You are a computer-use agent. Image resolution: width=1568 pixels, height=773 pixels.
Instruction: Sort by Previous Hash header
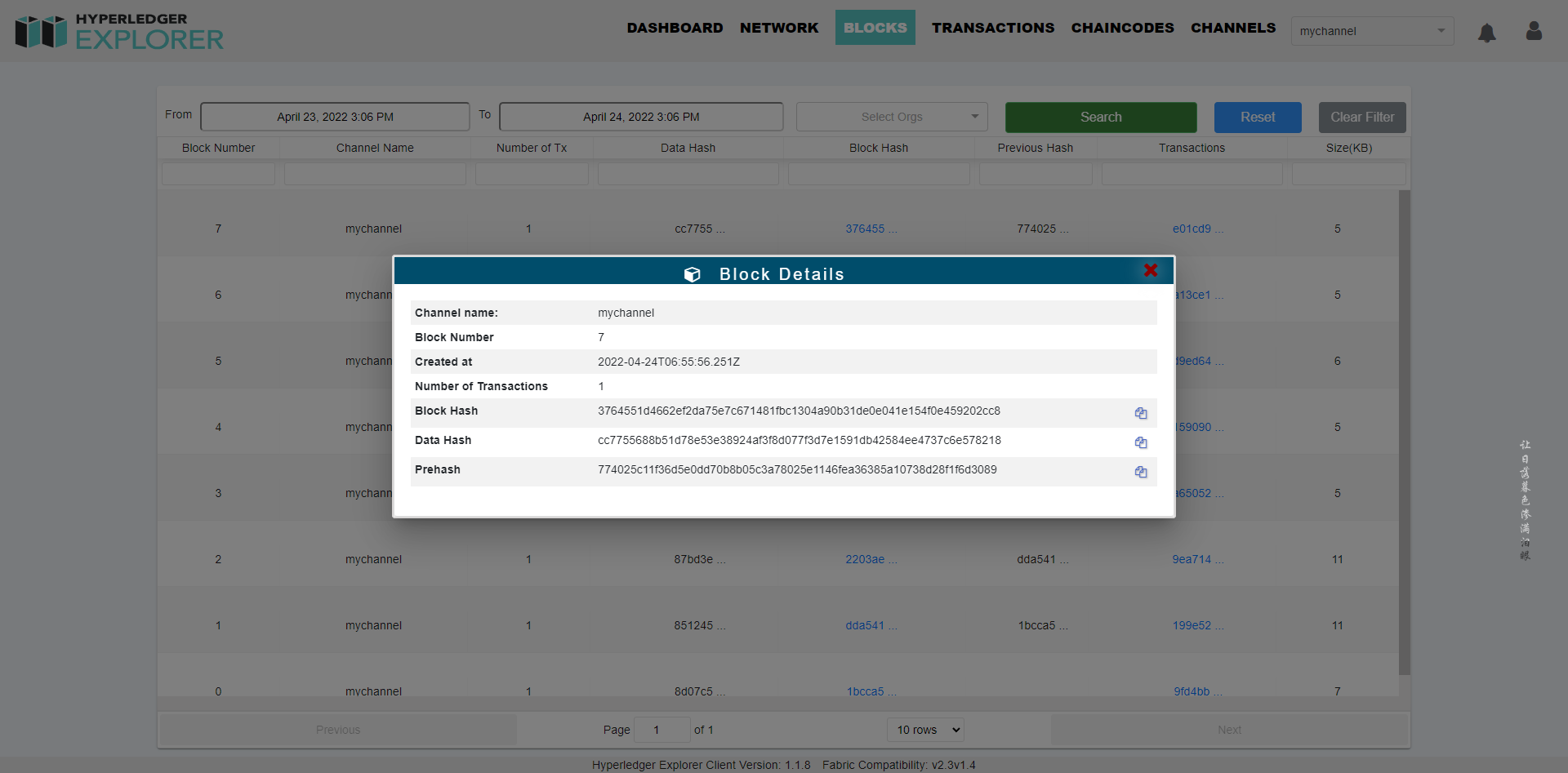point(1036,148)
